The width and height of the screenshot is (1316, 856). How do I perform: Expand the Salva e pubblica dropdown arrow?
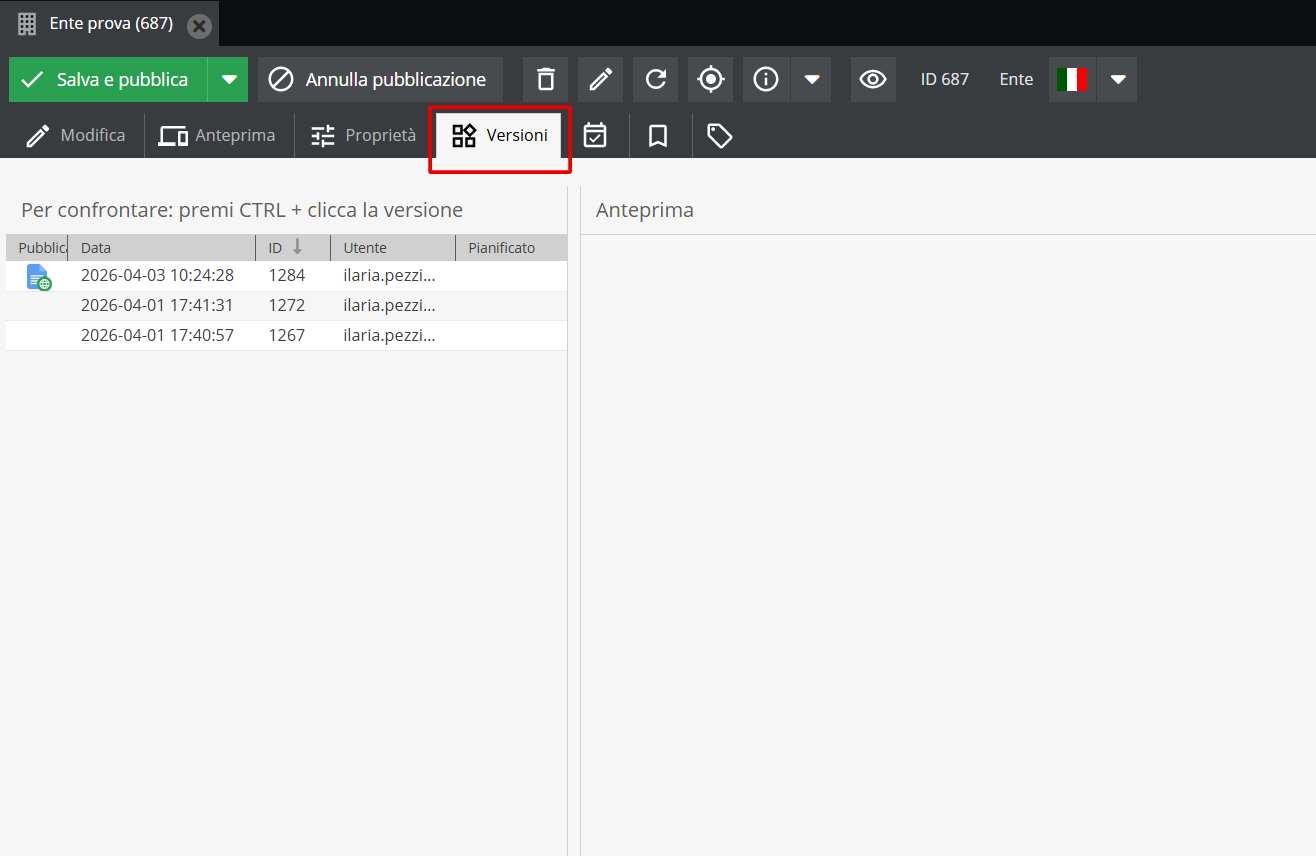click(229, 80)
